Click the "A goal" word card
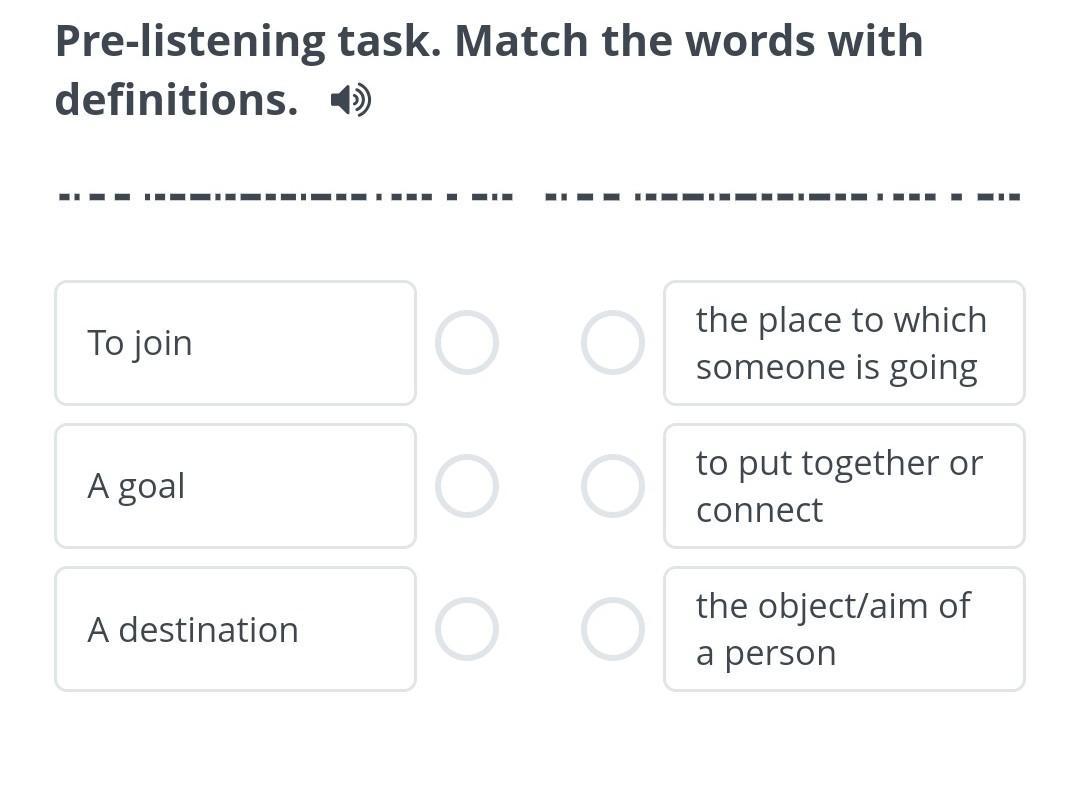Screen dimensions: 1080x799 [235, 486]
